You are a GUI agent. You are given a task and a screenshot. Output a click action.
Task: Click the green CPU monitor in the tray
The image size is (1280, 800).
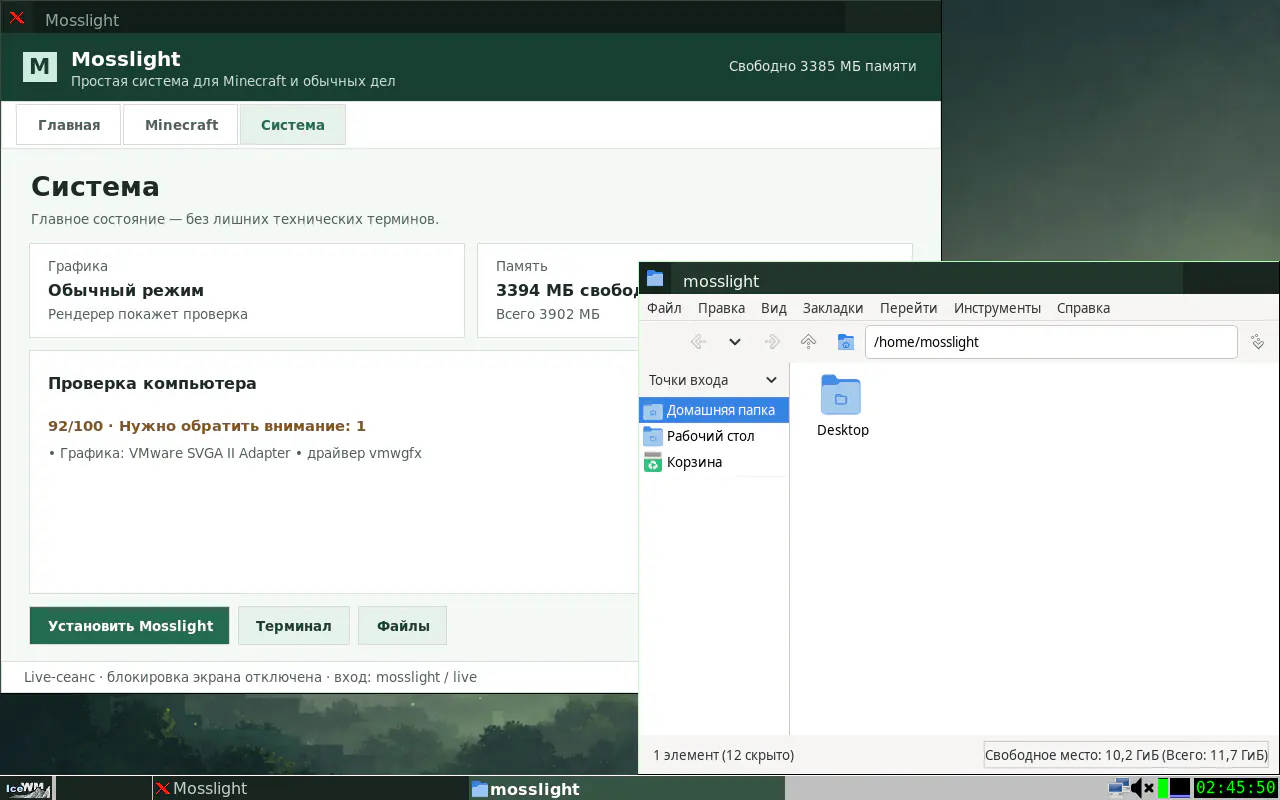tap(1163, 788)
